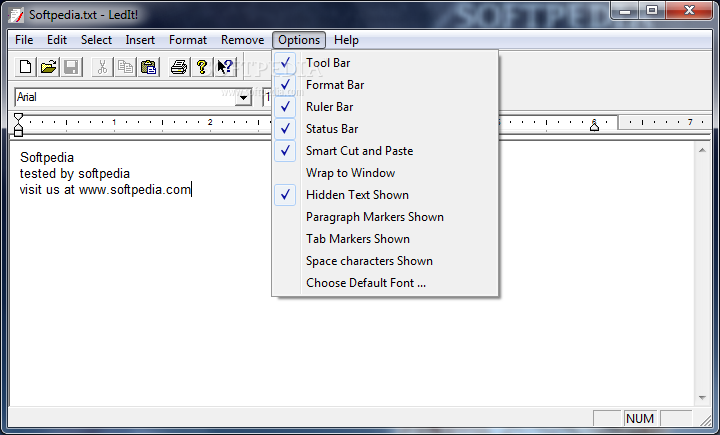This screenshot has width=720, height=435.
Task: Click the Open file folder icon
Action: [49, 67]
